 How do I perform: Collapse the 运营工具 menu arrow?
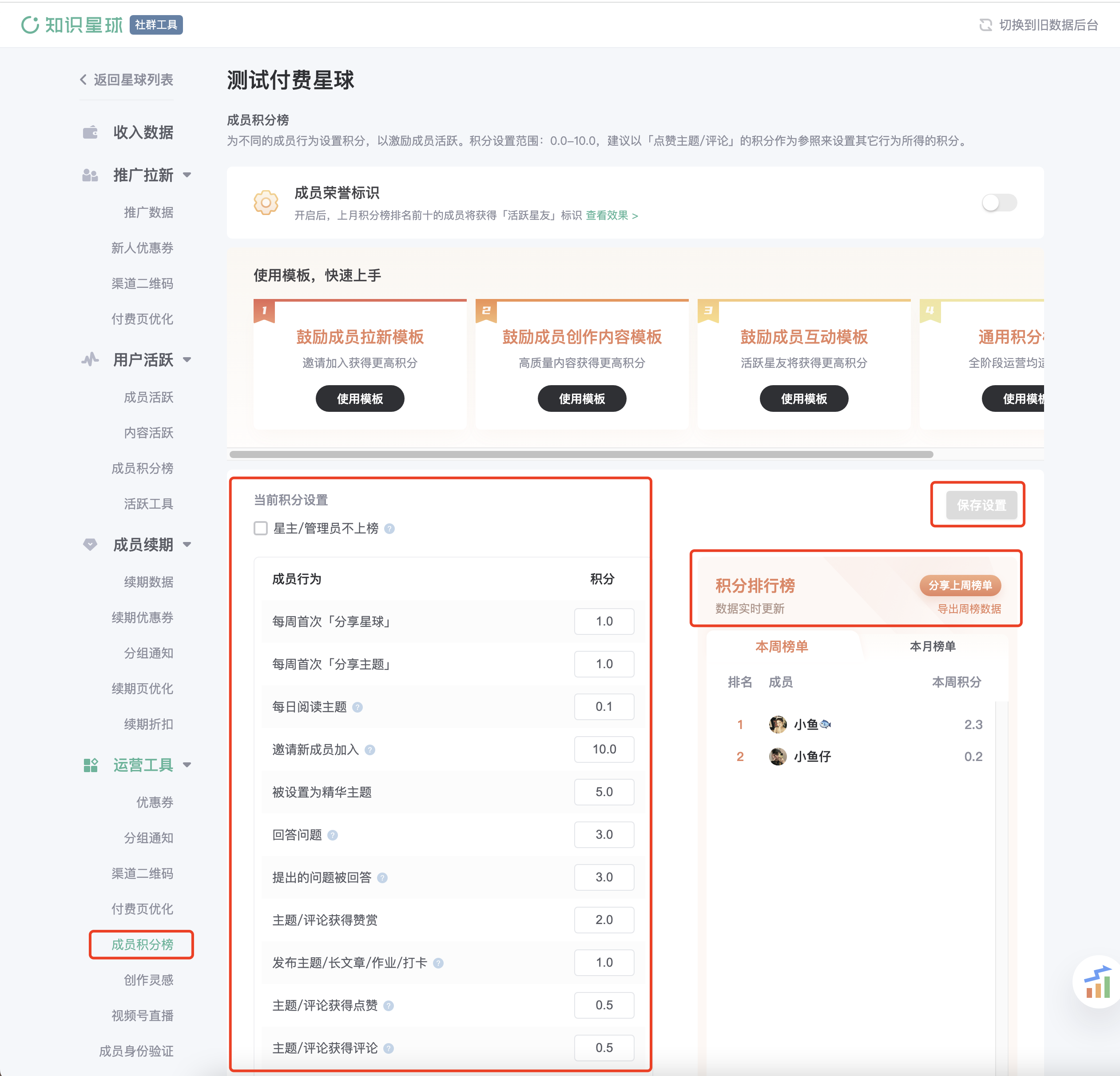click(187, 765)
